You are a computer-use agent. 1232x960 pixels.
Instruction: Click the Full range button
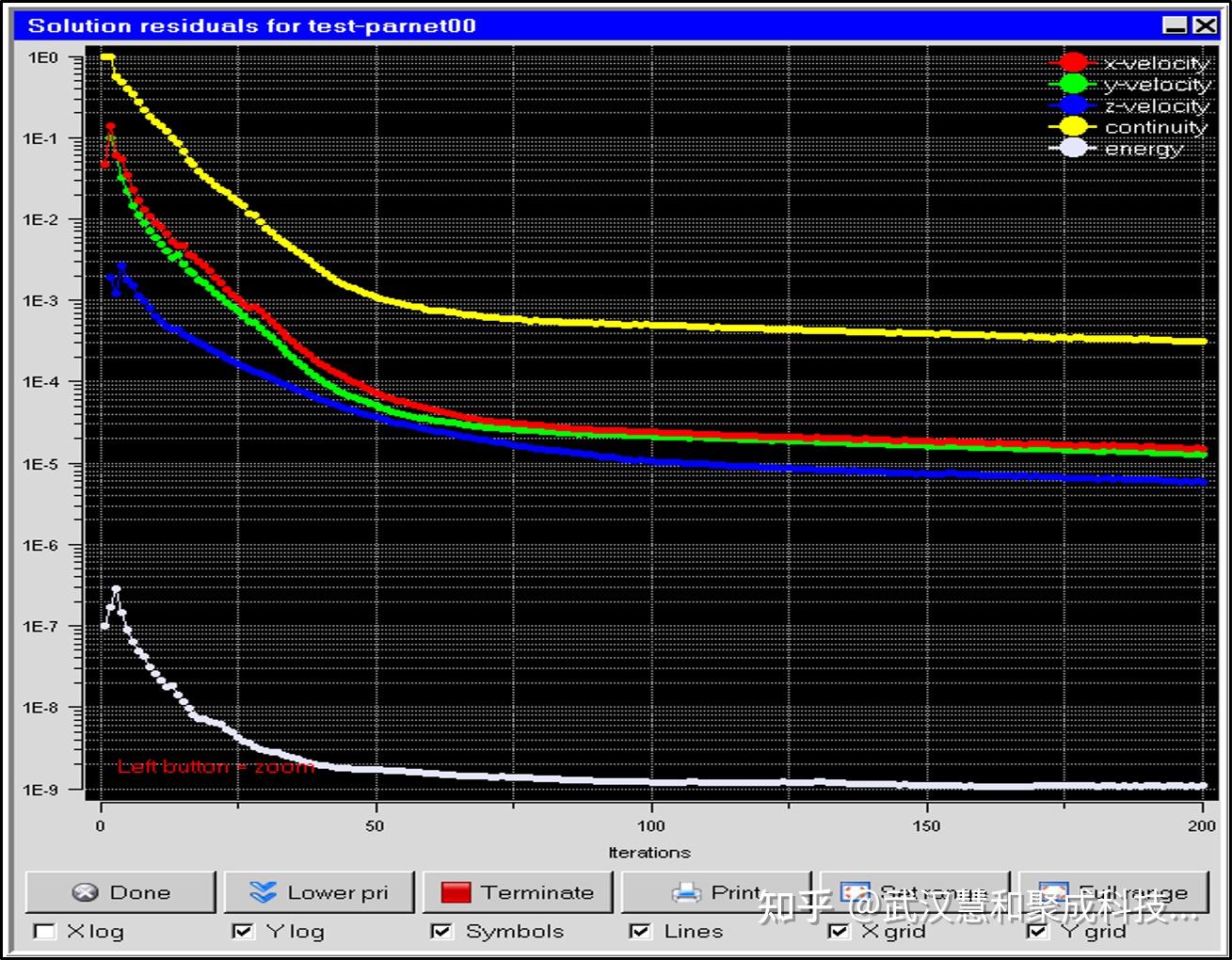(x=1116, y=890)
